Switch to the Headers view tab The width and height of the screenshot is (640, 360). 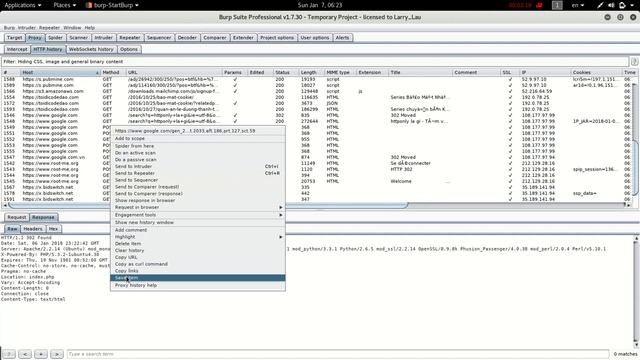tap(33, 229)
